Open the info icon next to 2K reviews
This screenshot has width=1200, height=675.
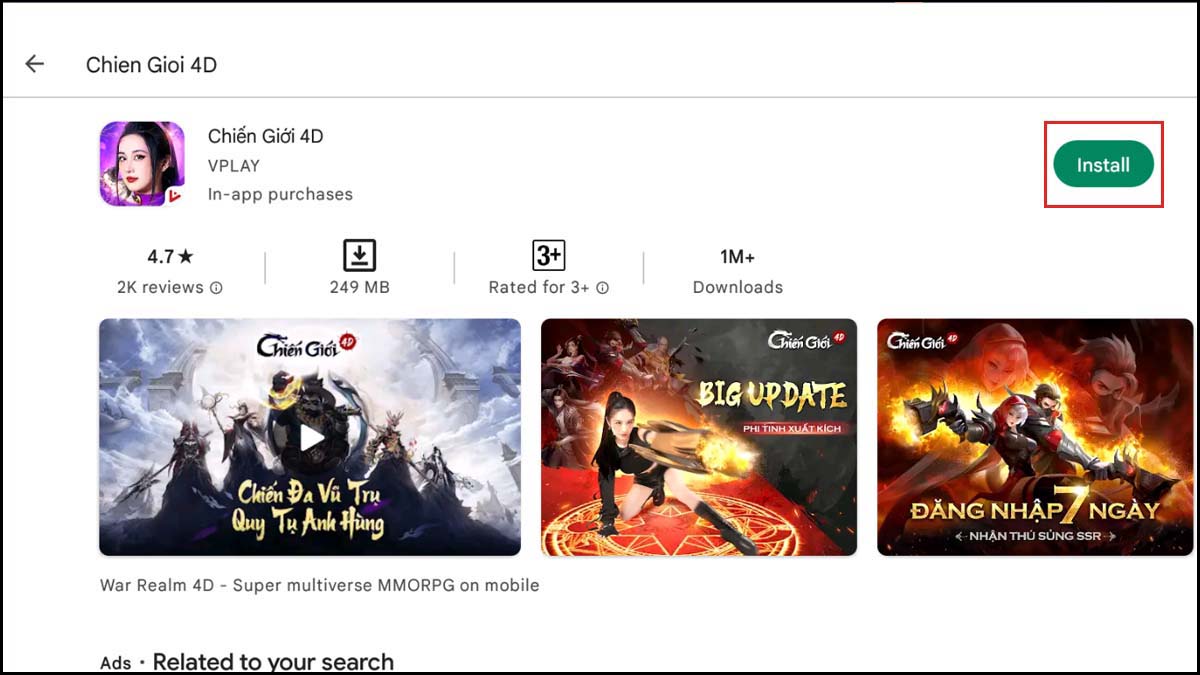(x=216, y=288)
